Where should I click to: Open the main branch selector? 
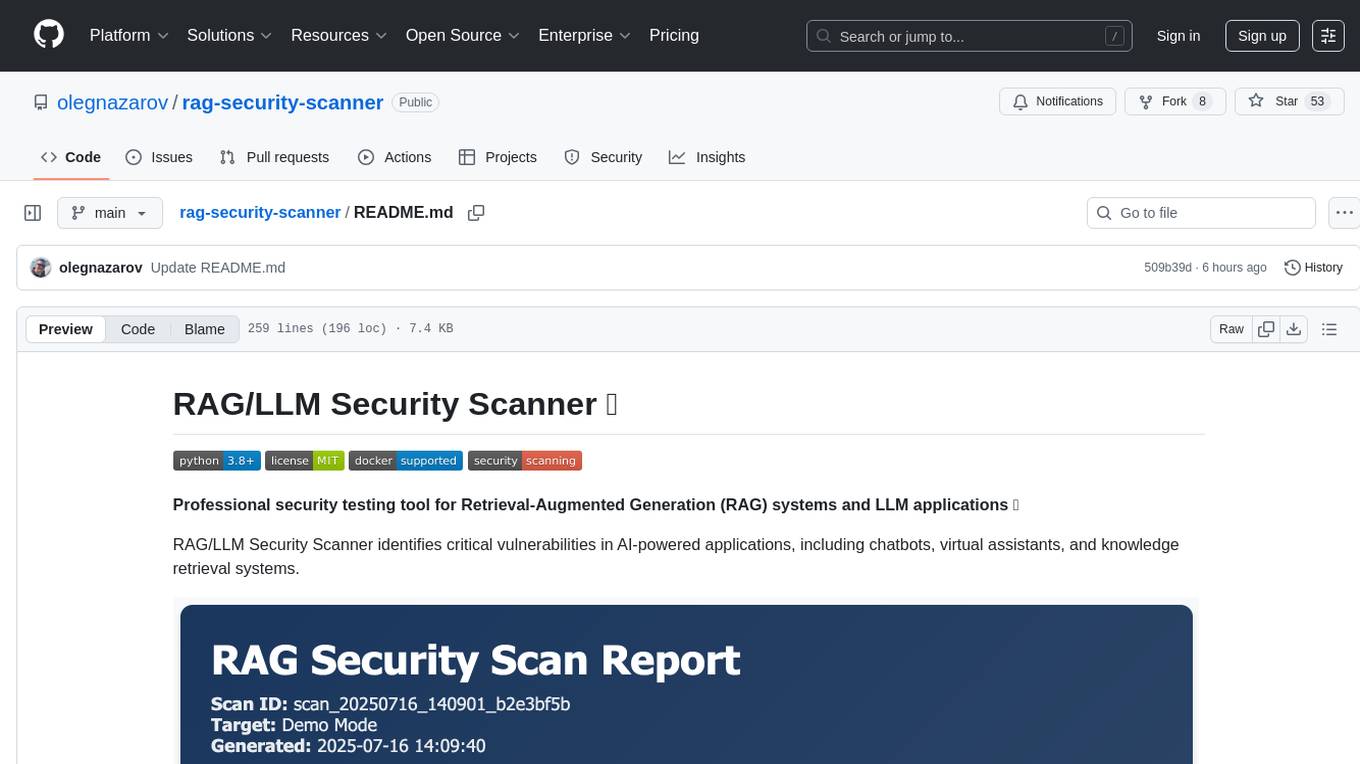[x=109, y=213]
